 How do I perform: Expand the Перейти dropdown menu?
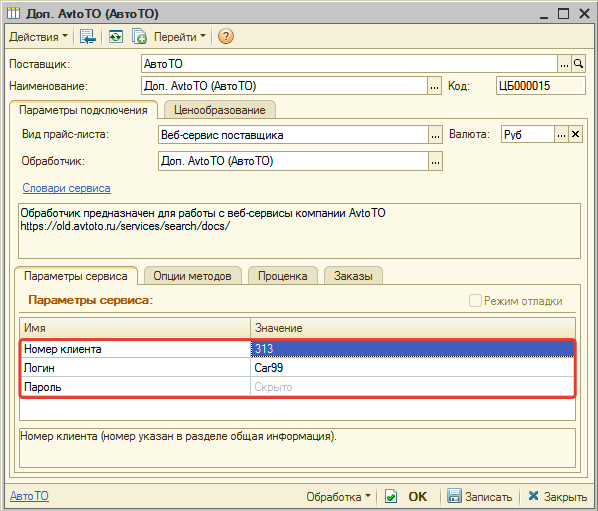[180, 37]
